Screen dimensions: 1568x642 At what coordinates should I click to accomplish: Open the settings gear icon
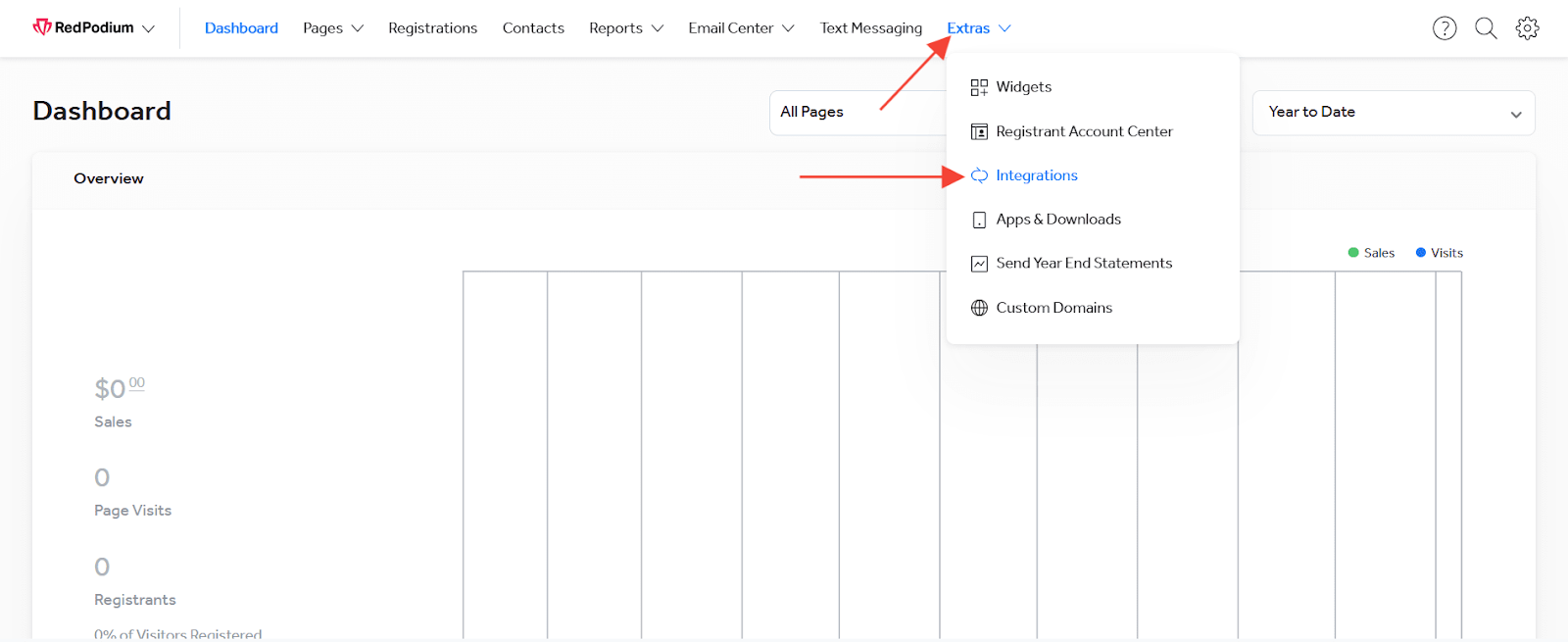tap(1527, 28)
